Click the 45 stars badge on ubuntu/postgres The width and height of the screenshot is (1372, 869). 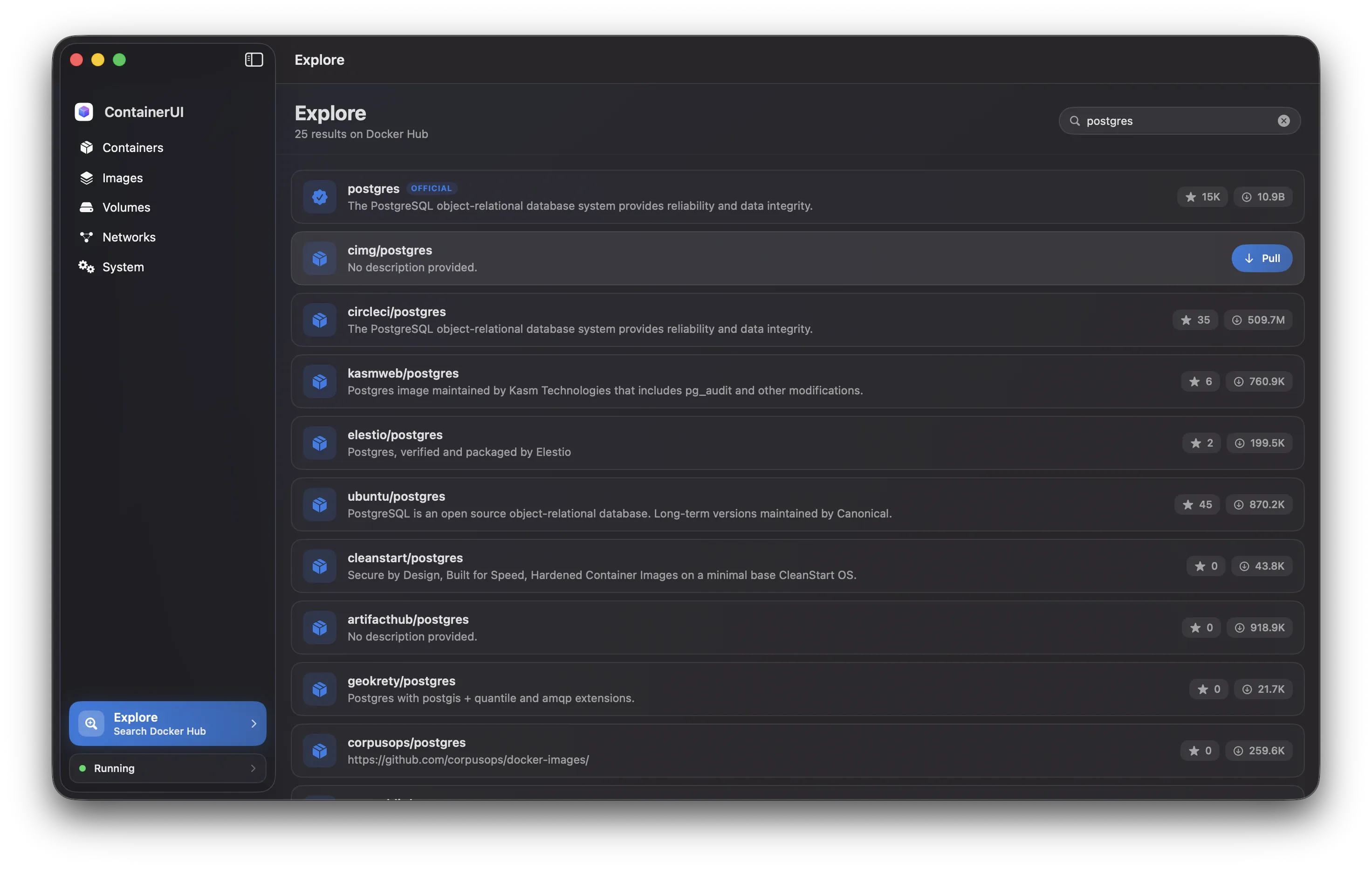(x=1196, y=504)
